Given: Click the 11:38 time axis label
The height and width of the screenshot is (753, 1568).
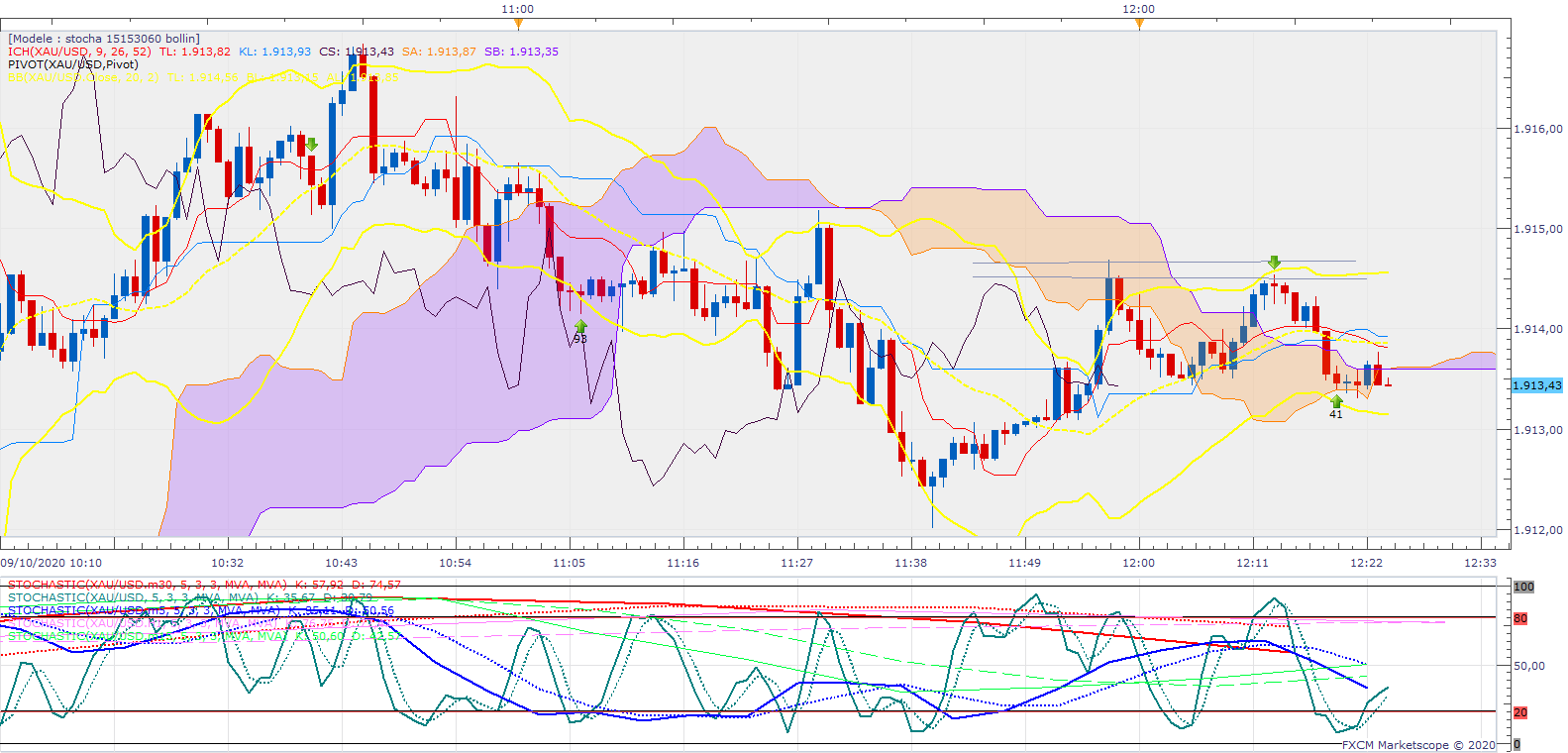Looking at the screenshot, I should [911, 563].
